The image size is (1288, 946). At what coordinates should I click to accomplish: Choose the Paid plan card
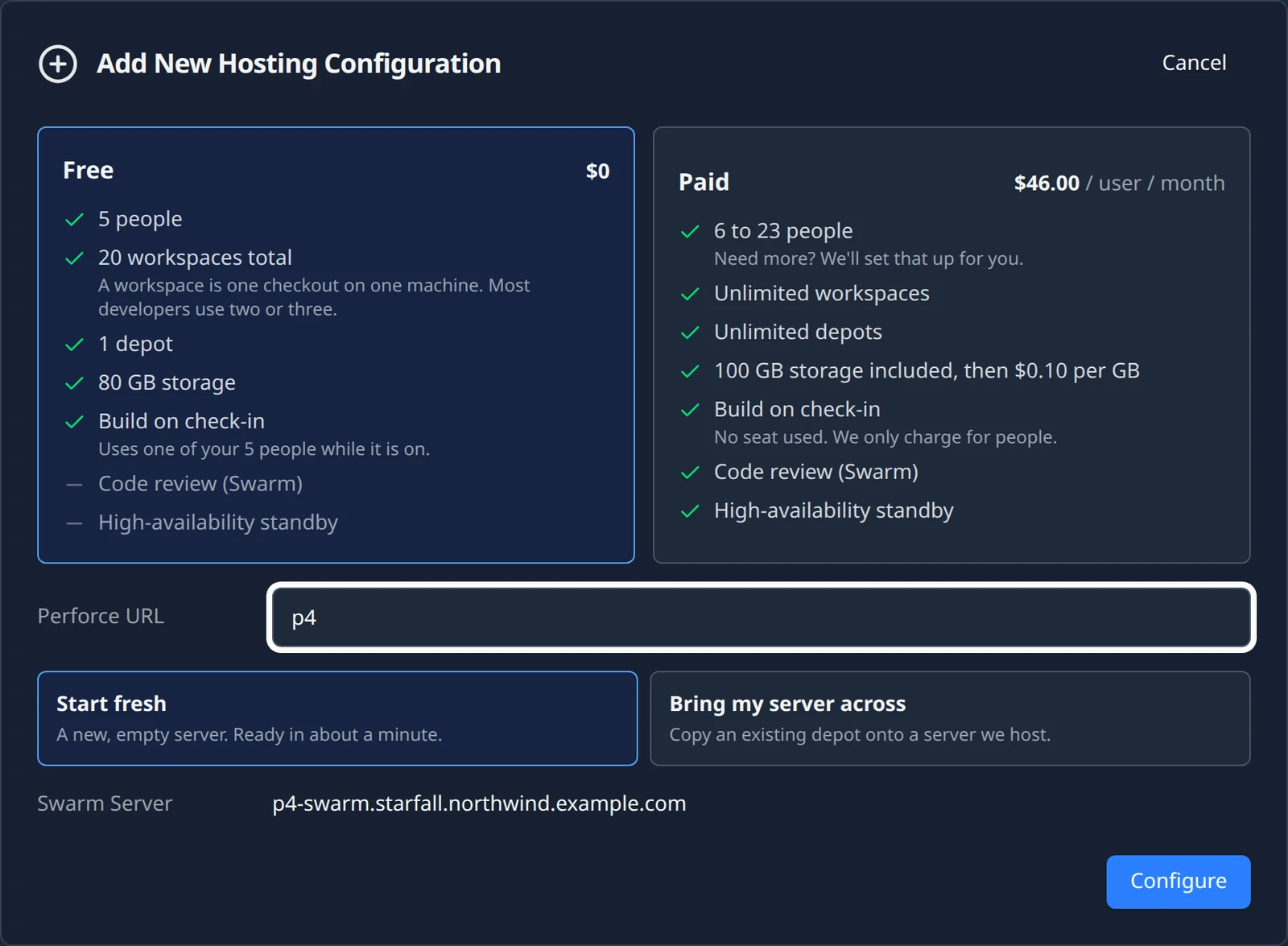[x=952, y=345]
